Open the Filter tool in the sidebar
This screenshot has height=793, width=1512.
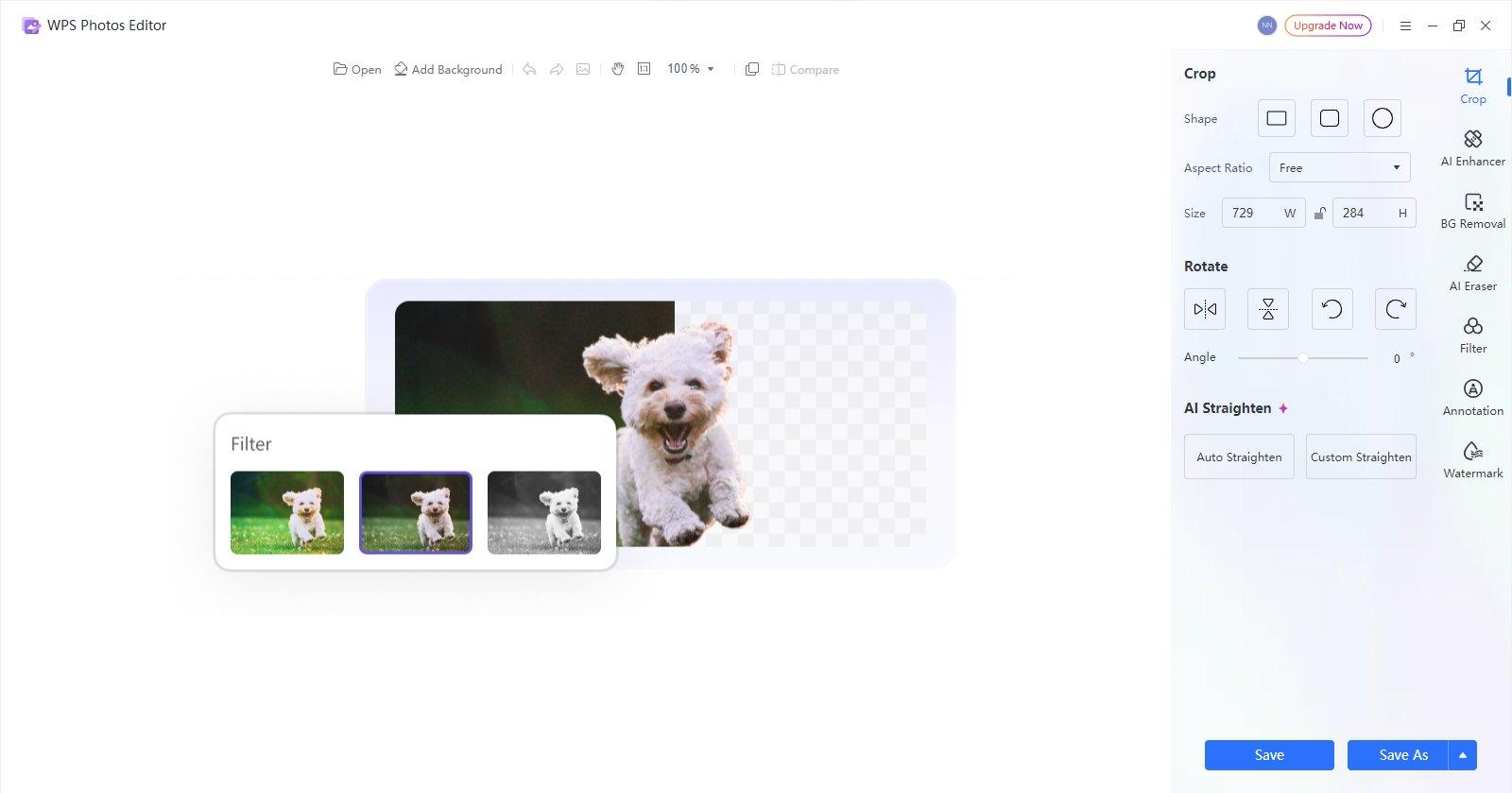1472,336
